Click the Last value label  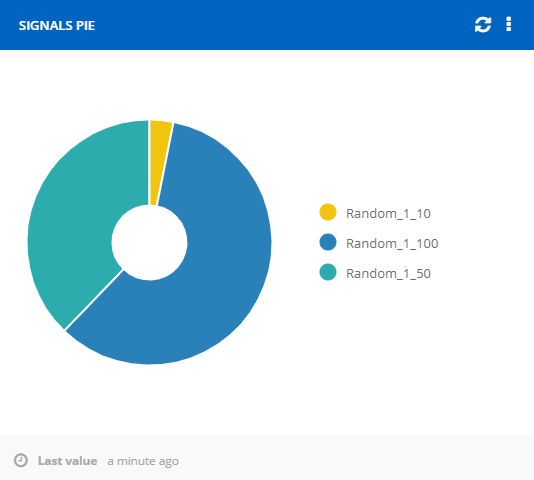tap(67, 461)
